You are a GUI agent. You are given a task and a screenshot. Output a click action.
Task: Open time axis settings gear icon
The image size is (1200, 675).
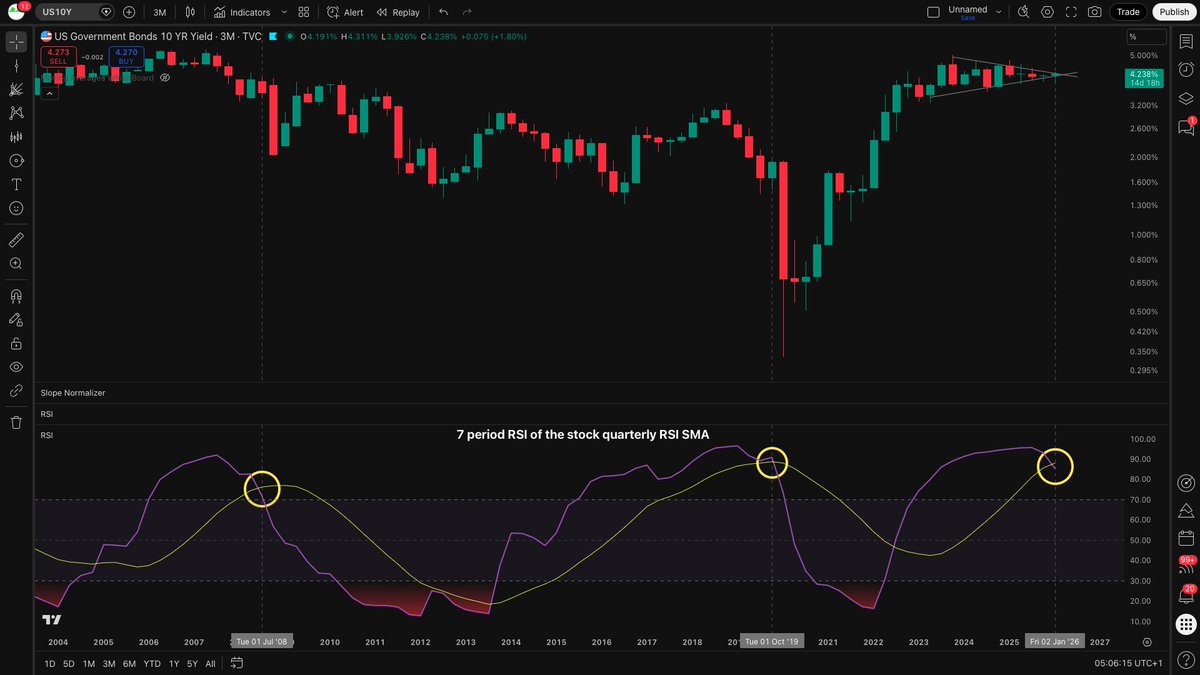click(x=1147, y=642)
